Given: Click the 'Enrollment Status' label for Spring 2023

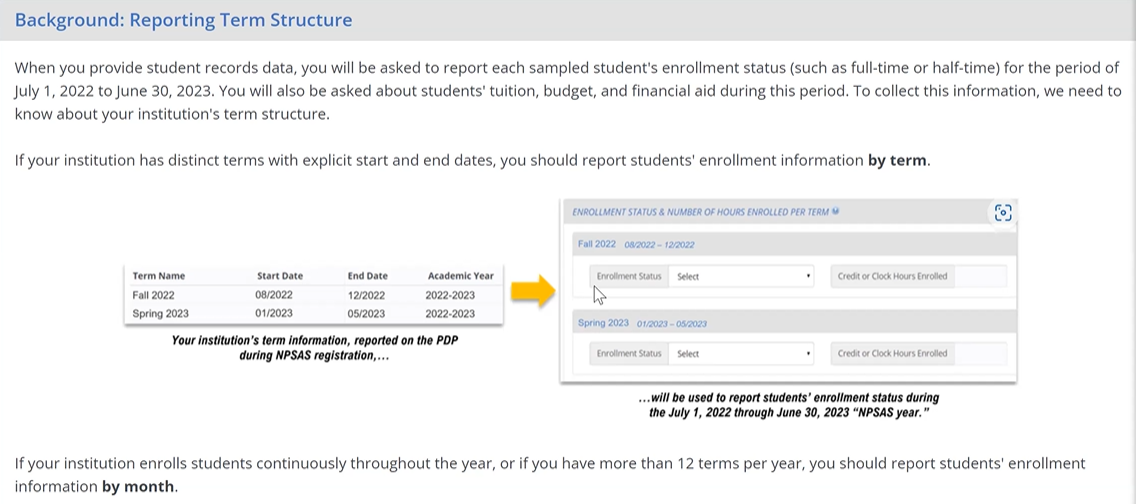Looking at the screenshot, I should (x=628, y=354).
